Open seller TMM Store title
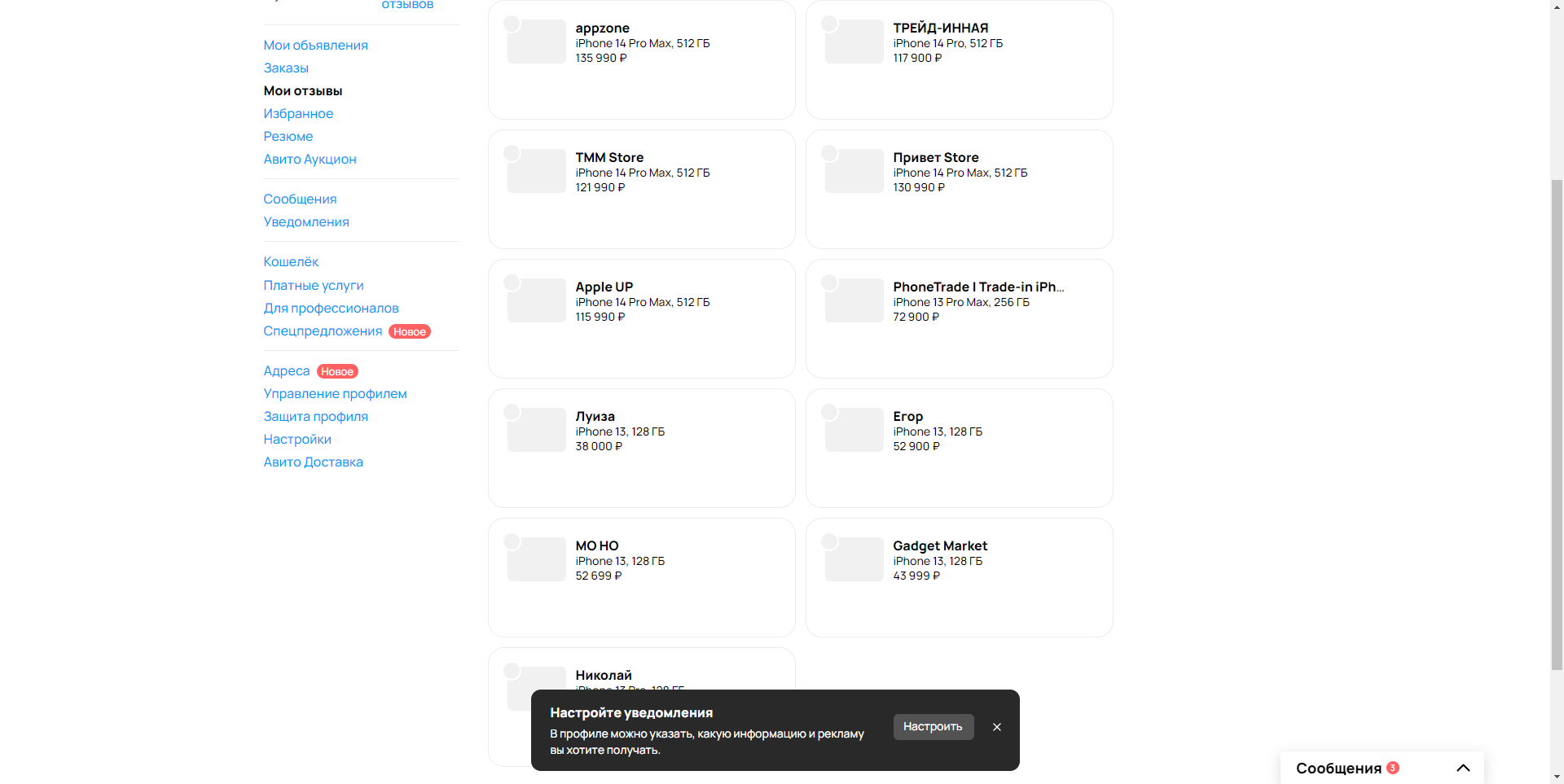 tap(609, 158)
